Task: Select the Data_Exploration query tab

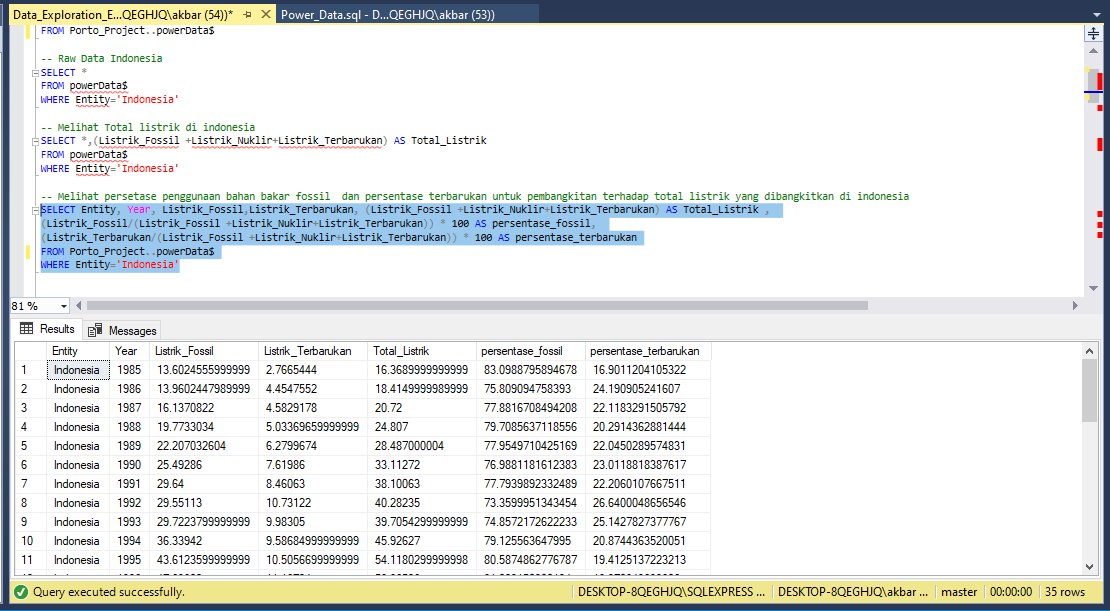Action: (x=123, y=14)
